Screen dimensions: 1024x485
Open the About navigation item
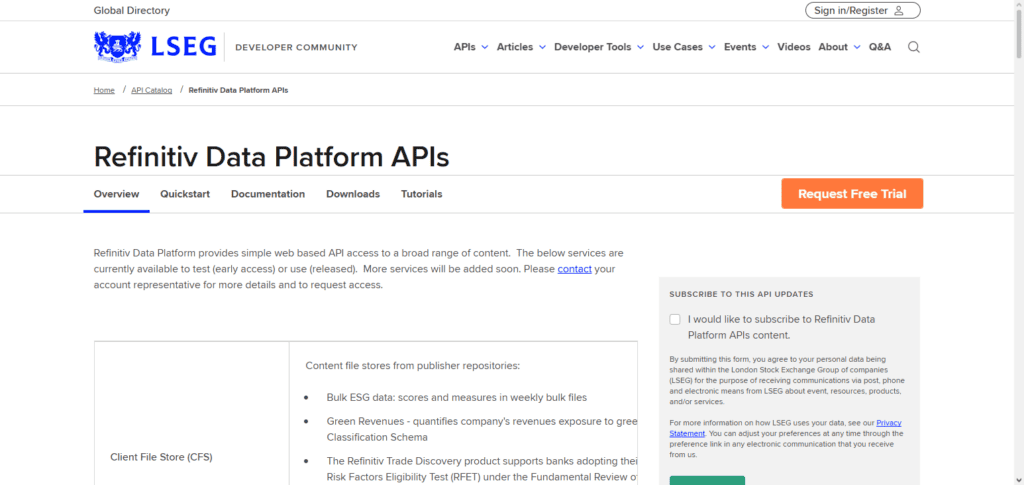(x=833, y=47)
